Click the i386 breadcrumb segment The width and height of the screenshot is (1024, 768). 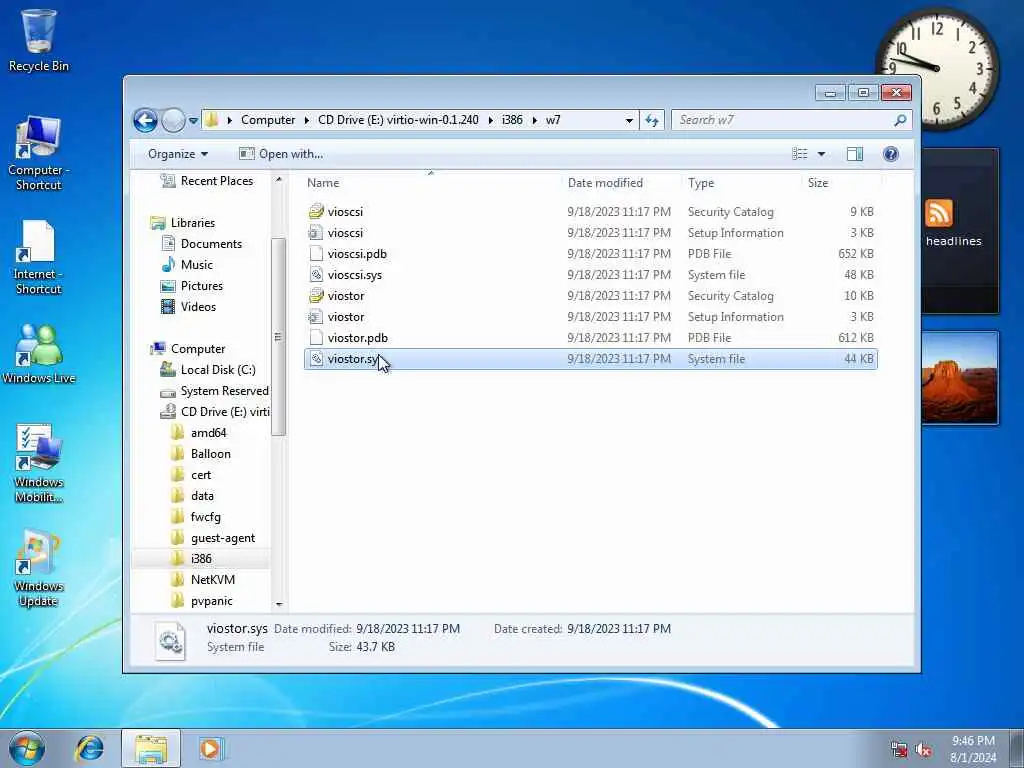pos(512,120)
